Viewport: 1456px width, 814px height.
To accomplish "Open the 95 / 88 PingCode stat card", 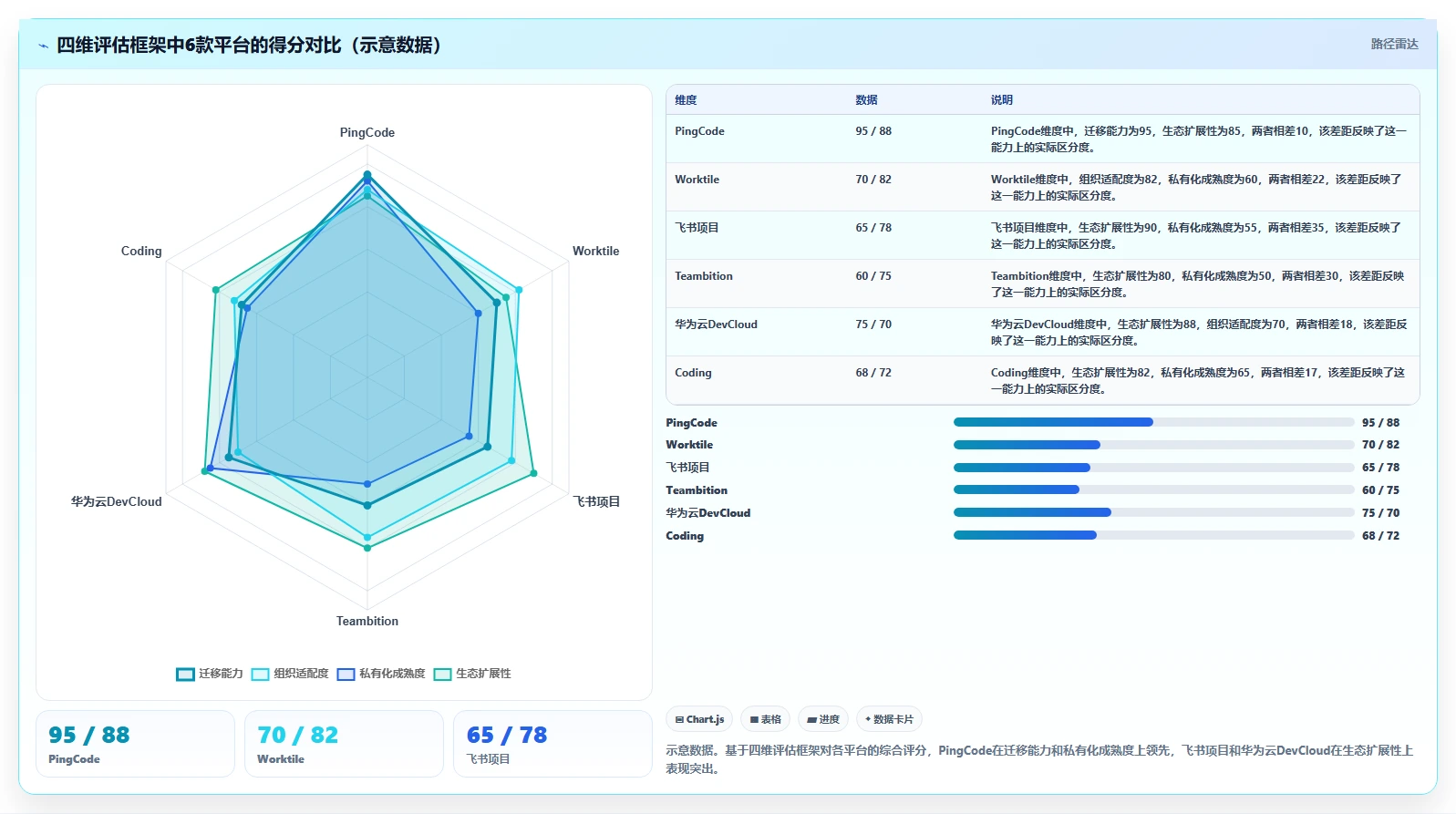I will 135,744.
